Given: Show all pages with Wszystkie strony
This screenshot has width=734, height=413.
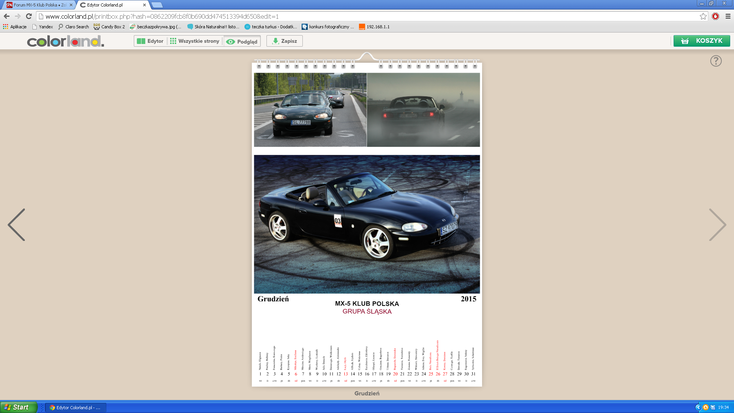Looking at the screenshot, I should click(194, 41).
